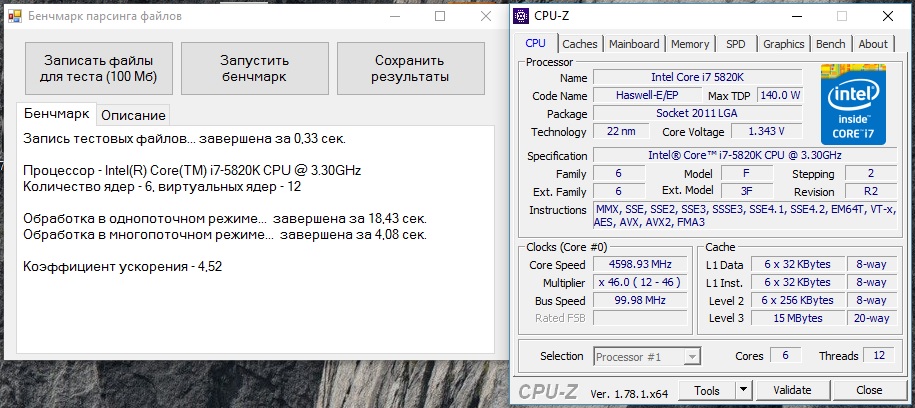915x408 pixels.
Task: Open the Graphics tab
Action: point(783,44)
